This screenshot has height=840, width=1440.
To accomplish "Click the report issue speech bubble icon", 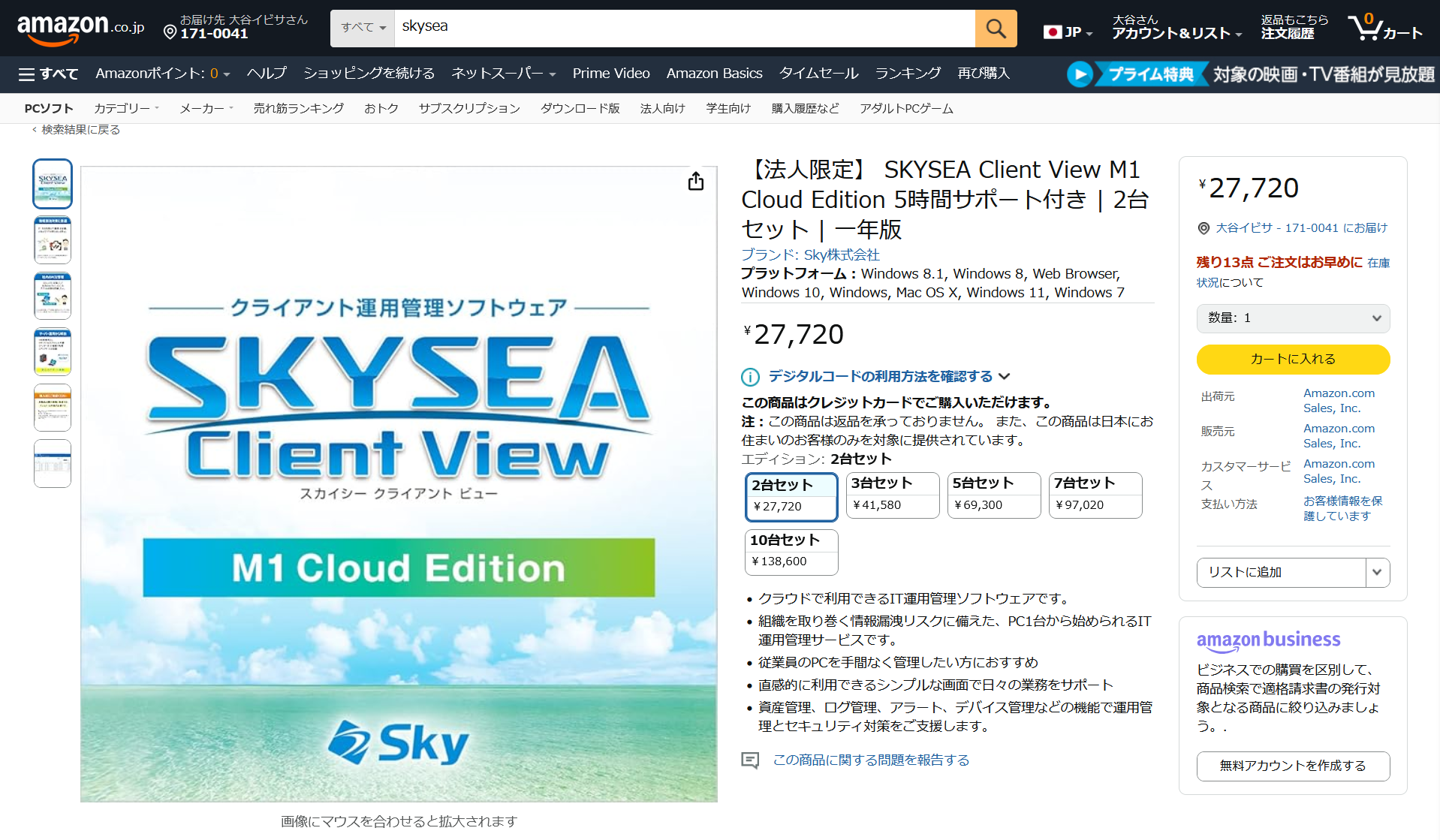I will pyautogui.click(x=750, y=760).
